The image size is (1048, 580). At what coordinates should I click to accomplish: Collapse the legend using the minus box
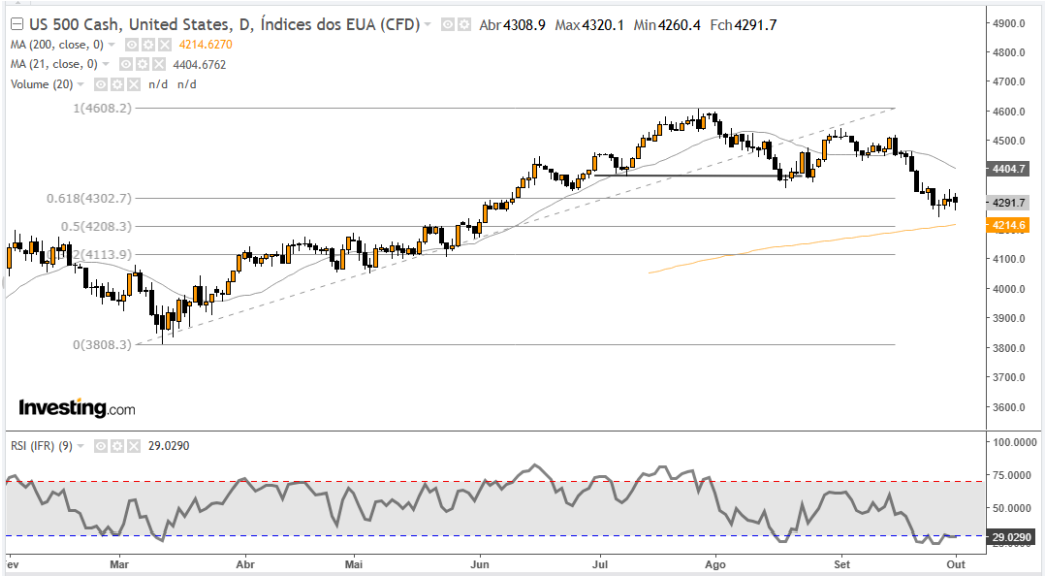15,24
